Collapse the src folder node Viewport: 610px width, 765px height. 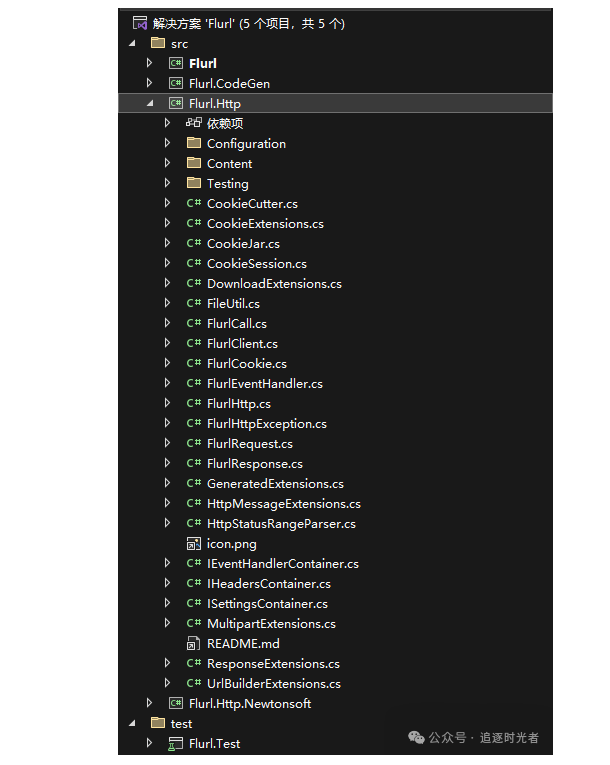132,43
